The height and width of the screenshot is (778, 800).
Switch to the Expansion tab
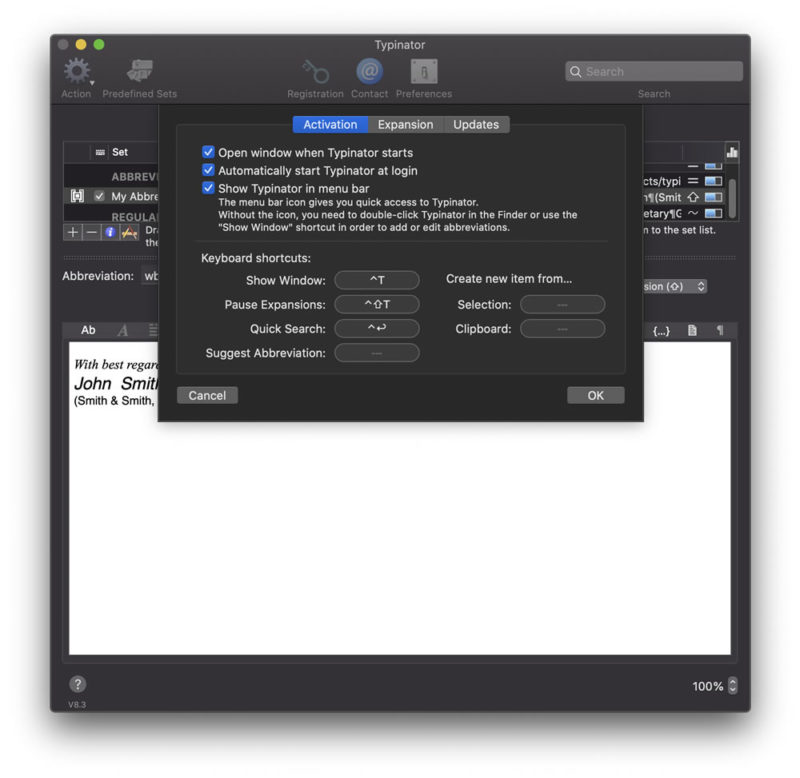coord(406,124)
